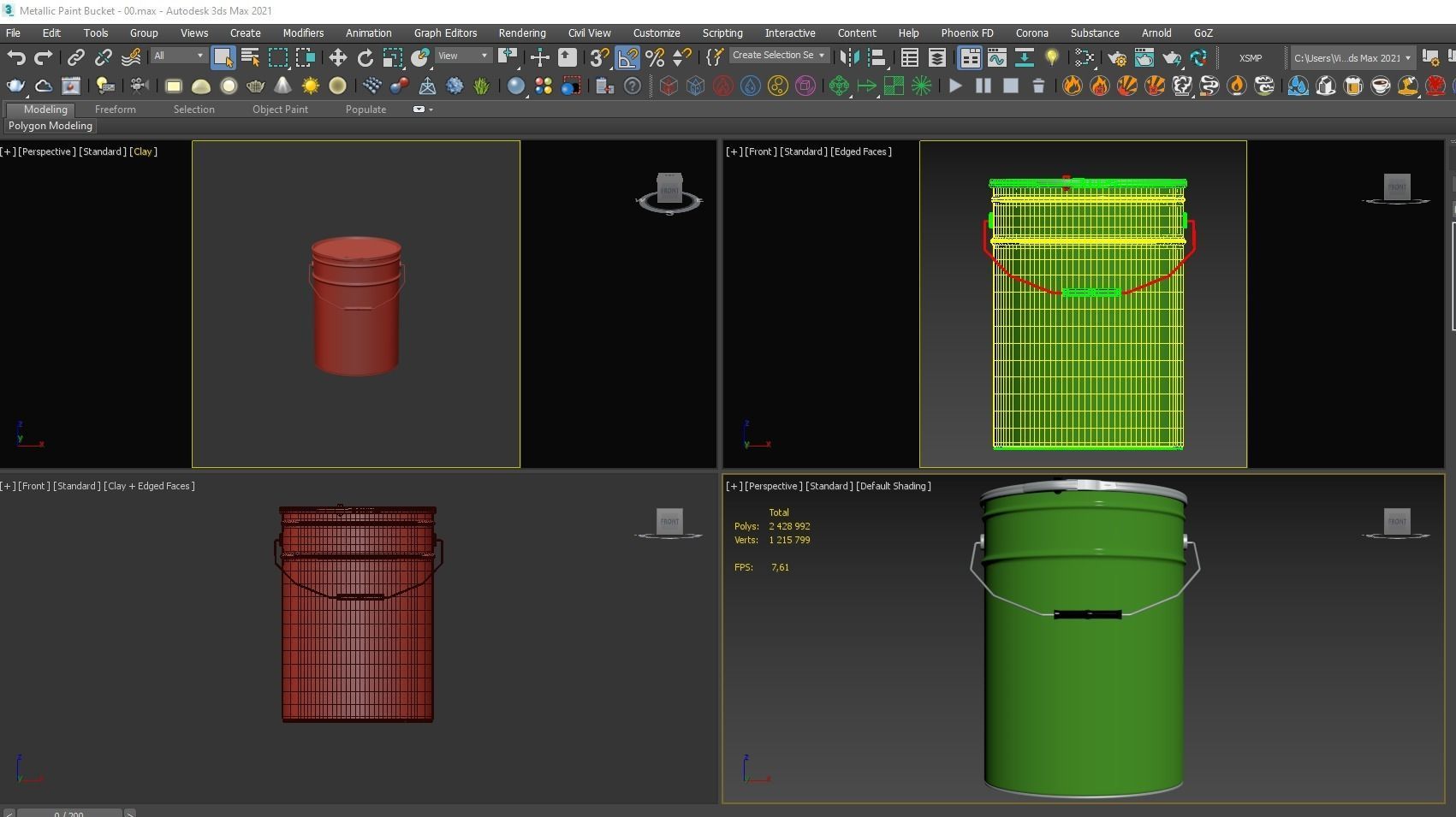Click the beer mug liquid preset icon
The height and width of the screenshot is (817, 1456).
1353,86
